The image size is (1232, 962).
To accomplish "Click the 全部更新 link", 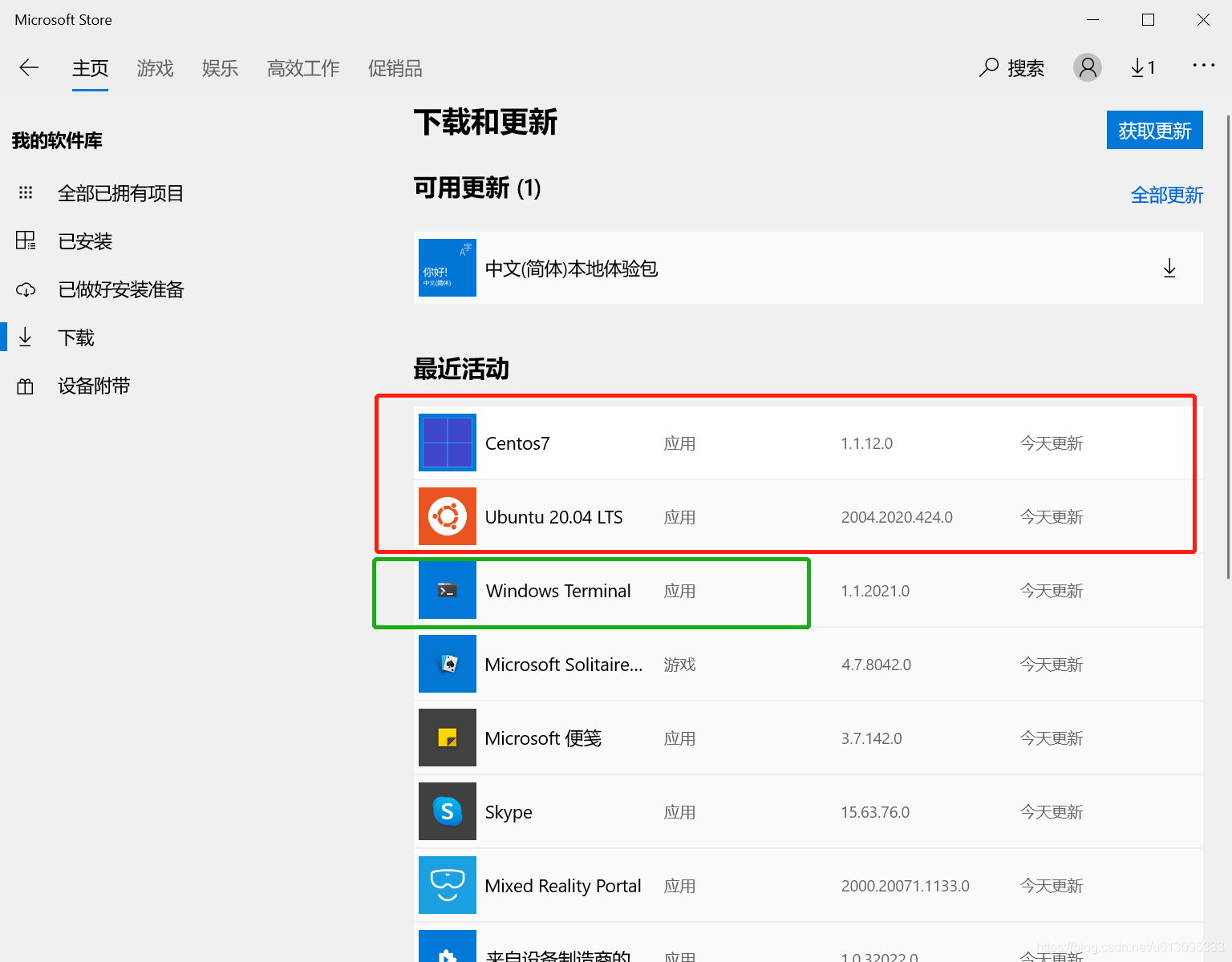I will coord(1167,195).
